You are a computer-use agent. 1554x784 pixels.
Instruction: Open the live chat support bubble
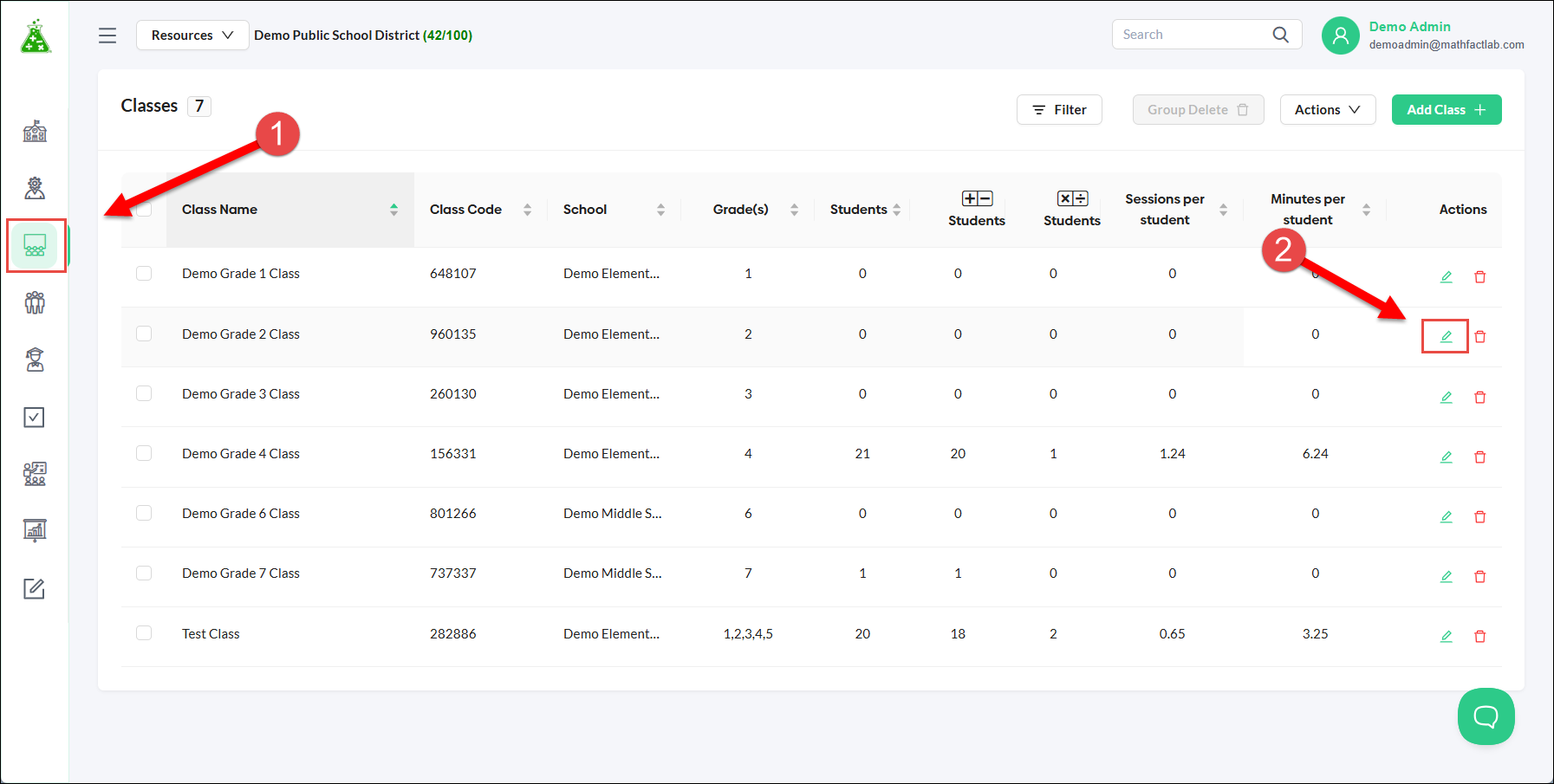point(1486,716)
